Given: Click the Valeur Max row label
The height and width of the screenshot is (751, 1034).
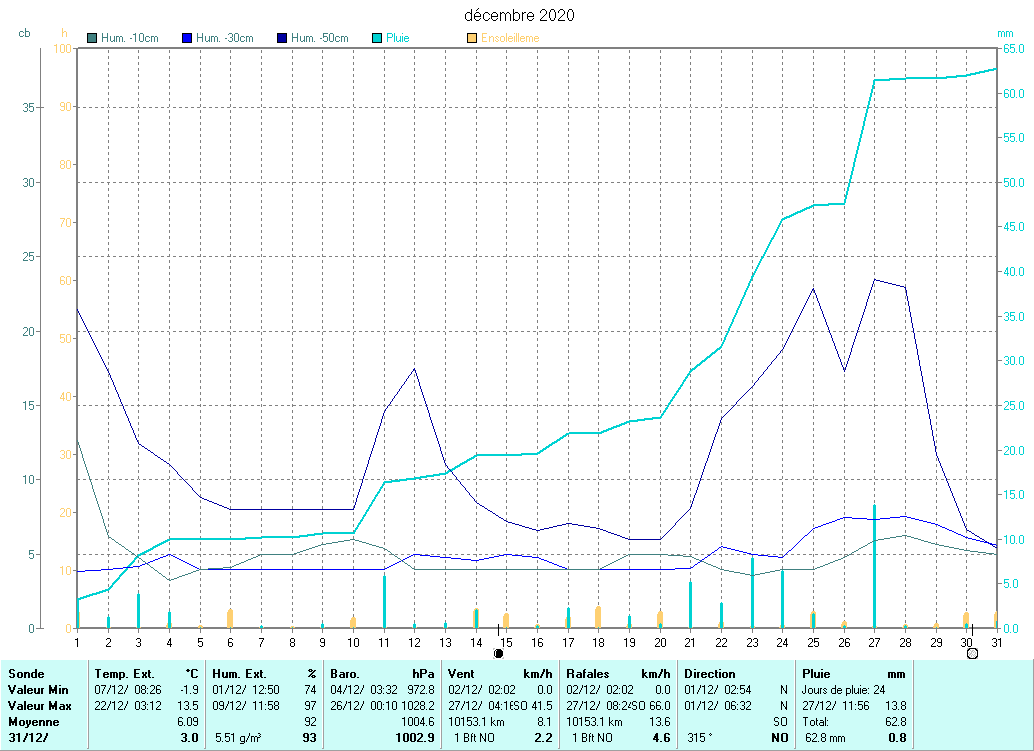Looking at the screenshot, I should 36,706.
